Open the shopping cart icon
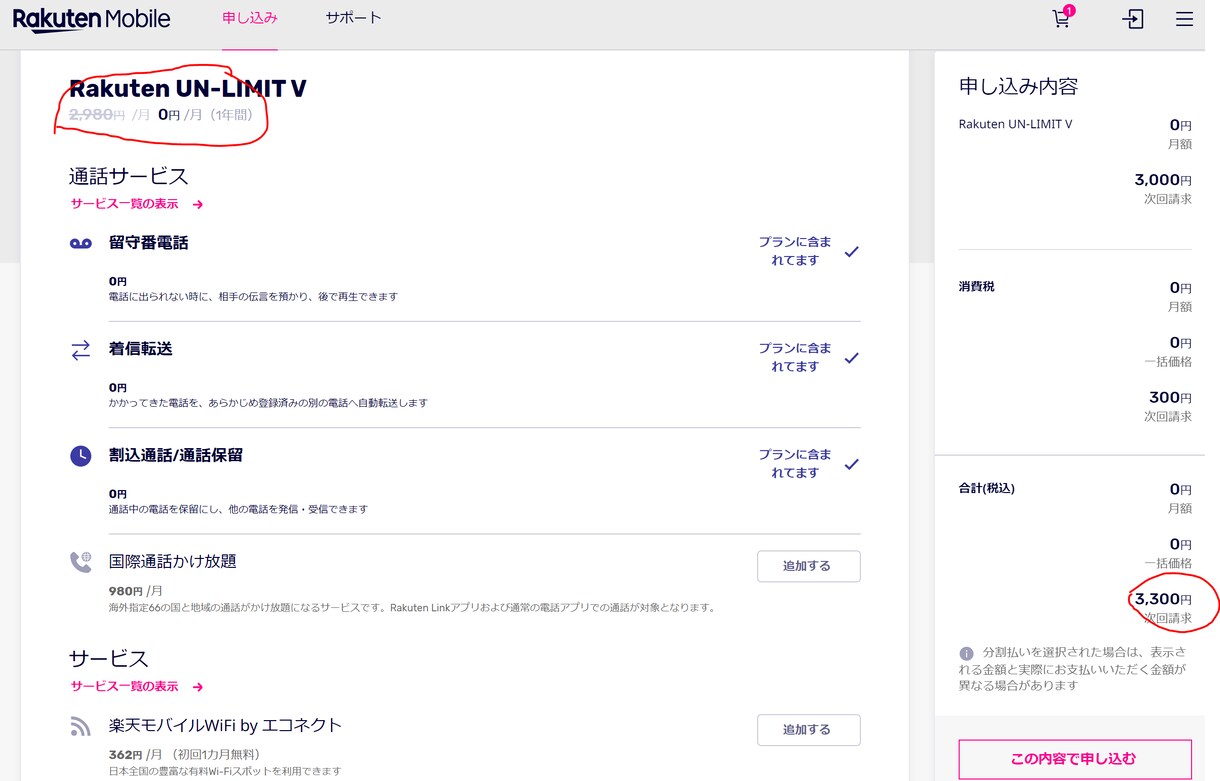1220x781 pixels. pyautogui.click(x=1063, y=18)
